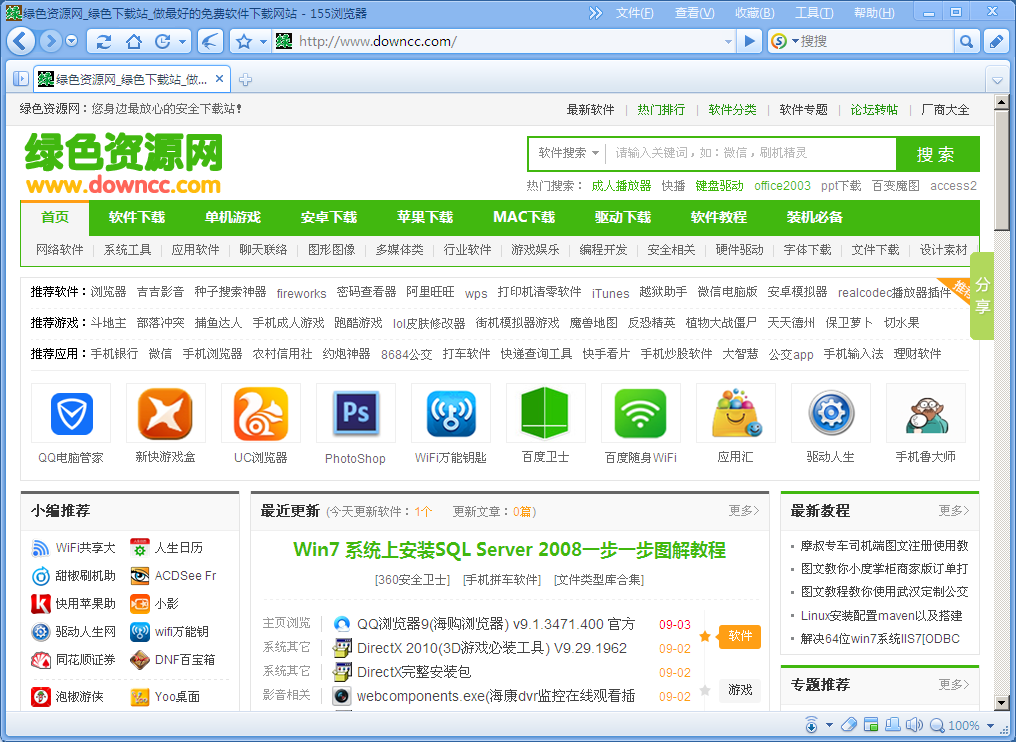Adjust page zoom with the magnifier control
1016x742 pixels.
pos(937,724)
